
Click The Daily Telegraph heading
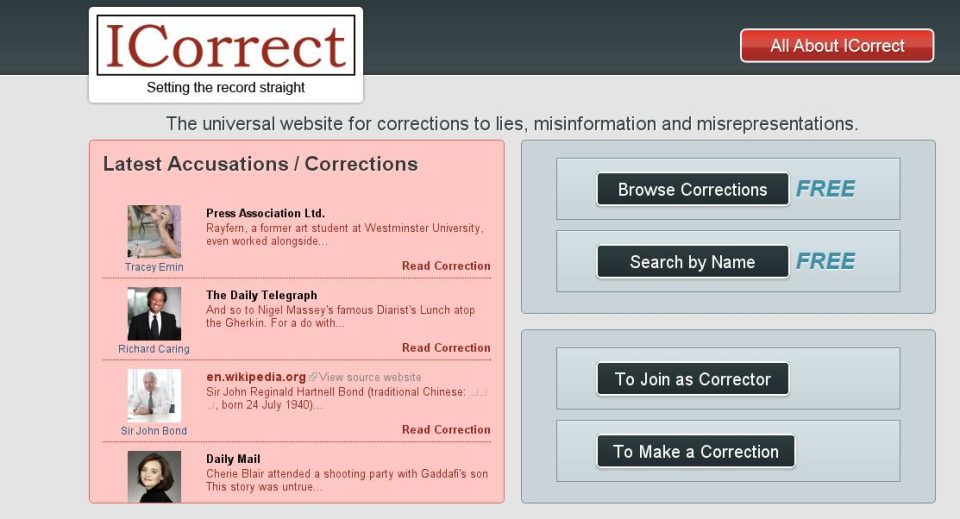tap(261, 295)
